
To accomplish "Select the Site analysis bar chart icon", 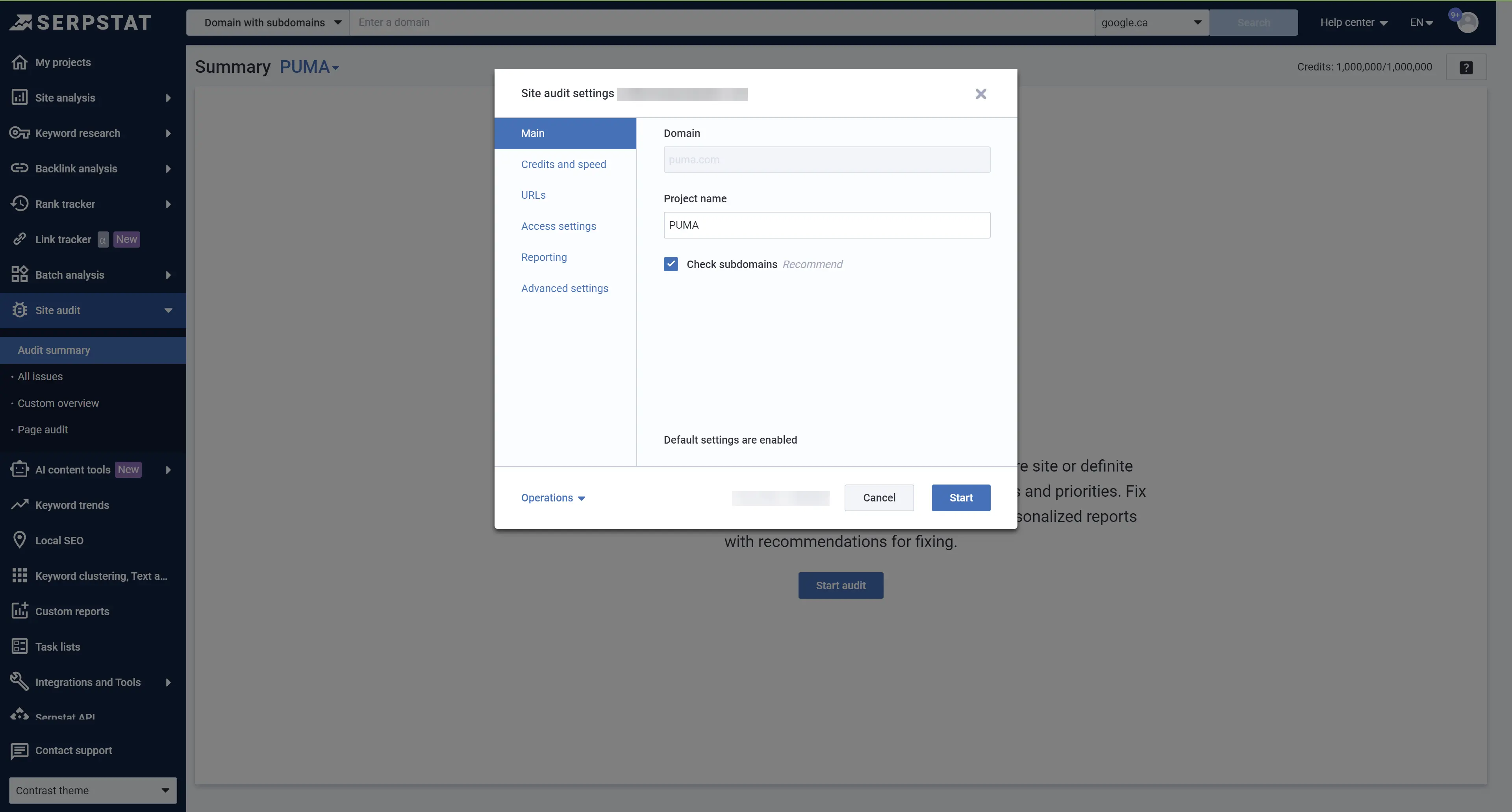I will click(x=20, y=97).
